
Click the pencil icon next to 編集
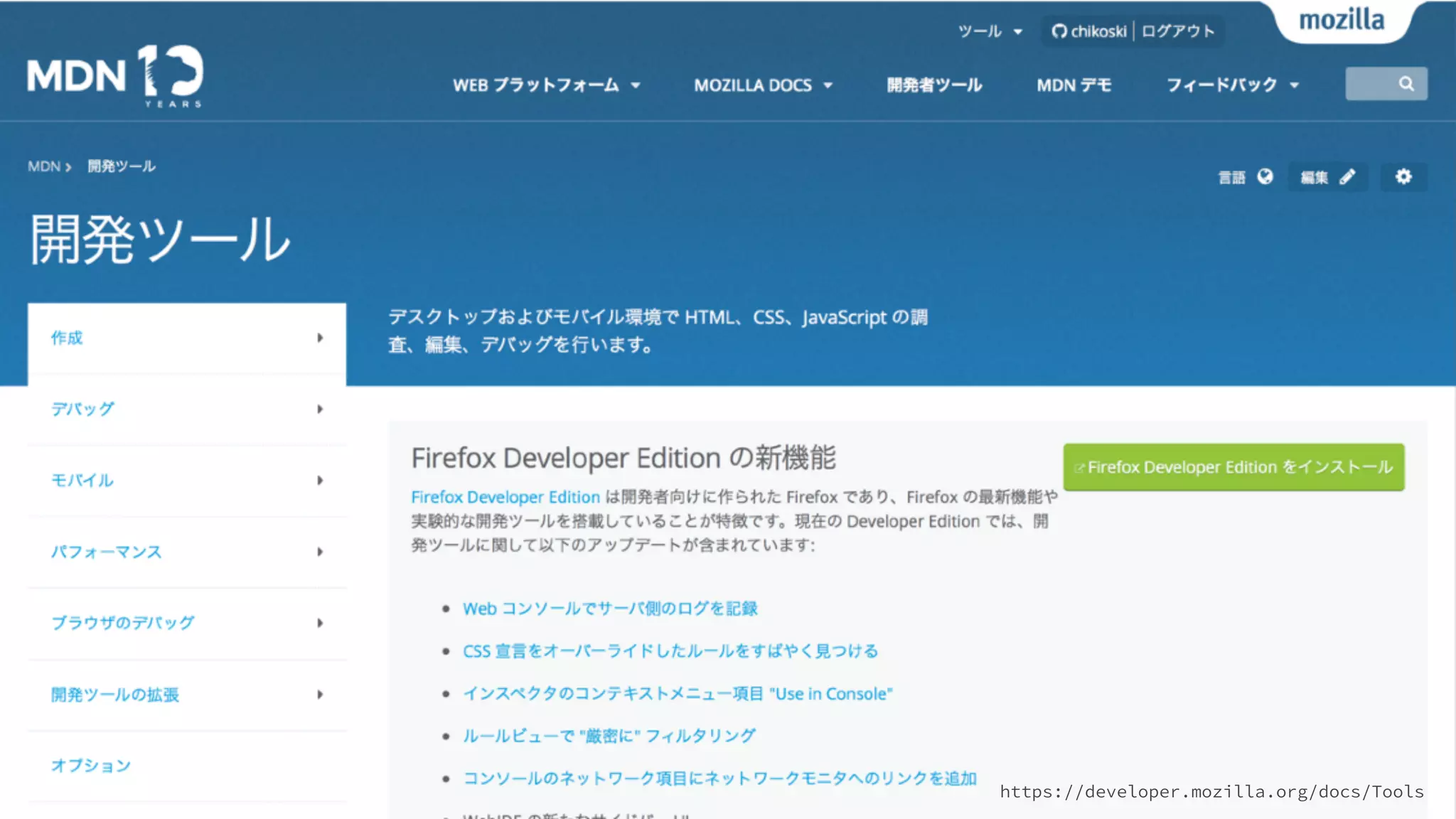(x=1347, y=176)
